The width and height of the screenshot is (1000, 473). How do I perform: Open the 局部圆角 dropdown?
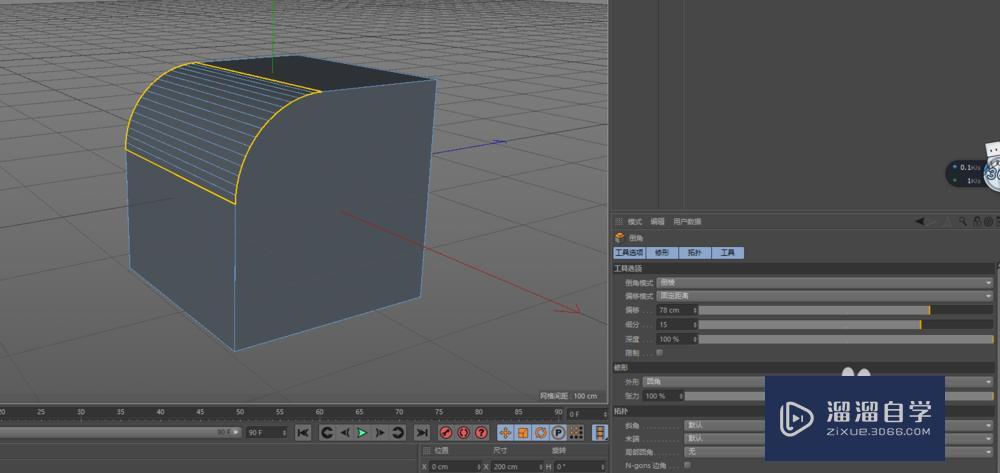(839, 452)
